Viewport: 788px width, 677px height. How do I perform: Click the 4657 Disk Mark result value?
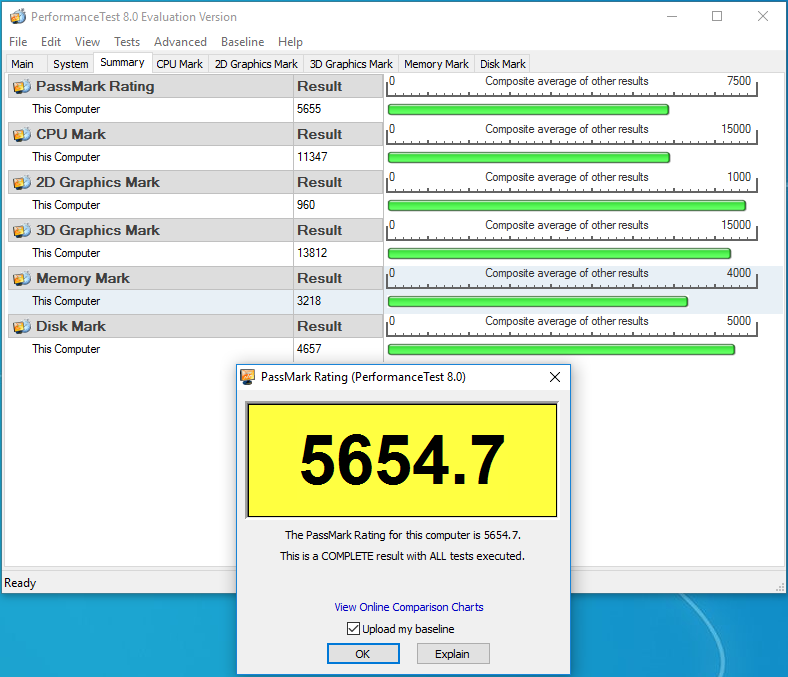pos(309,349)
